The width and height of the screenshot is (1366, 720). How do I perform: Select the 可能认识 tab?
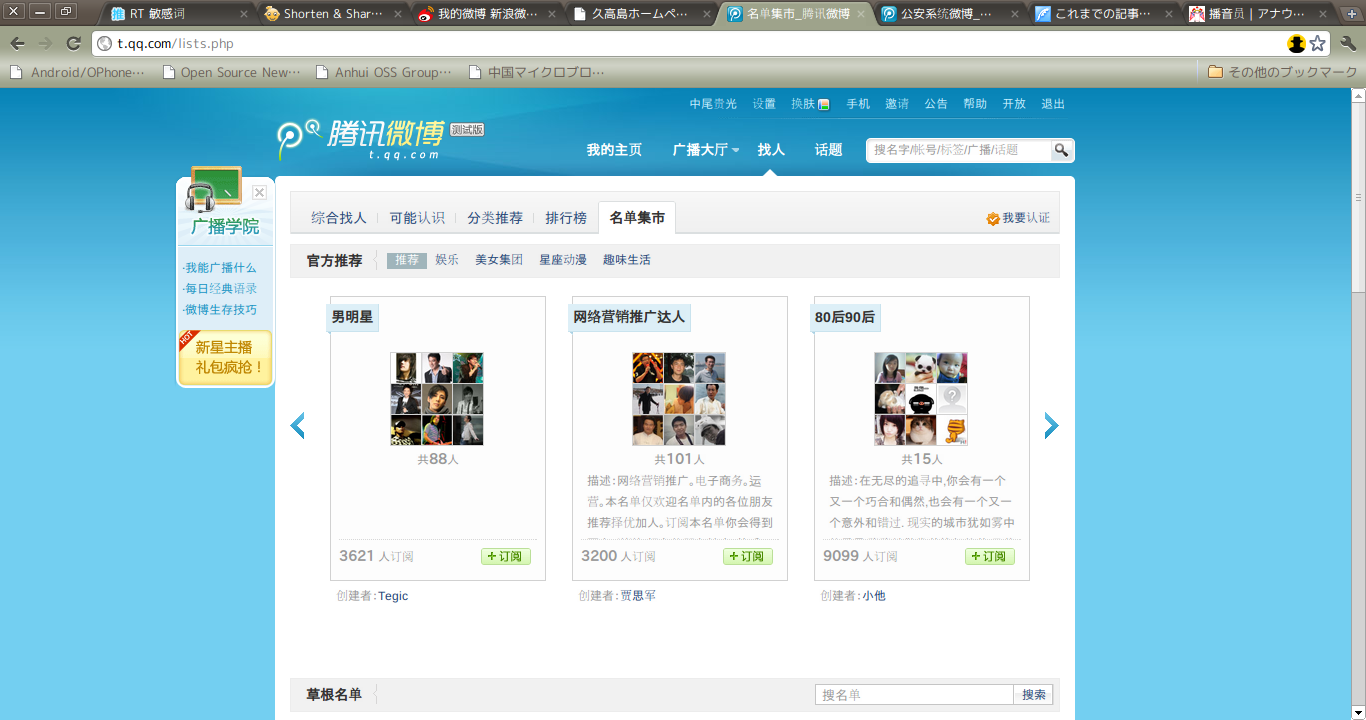click(417, 218)
